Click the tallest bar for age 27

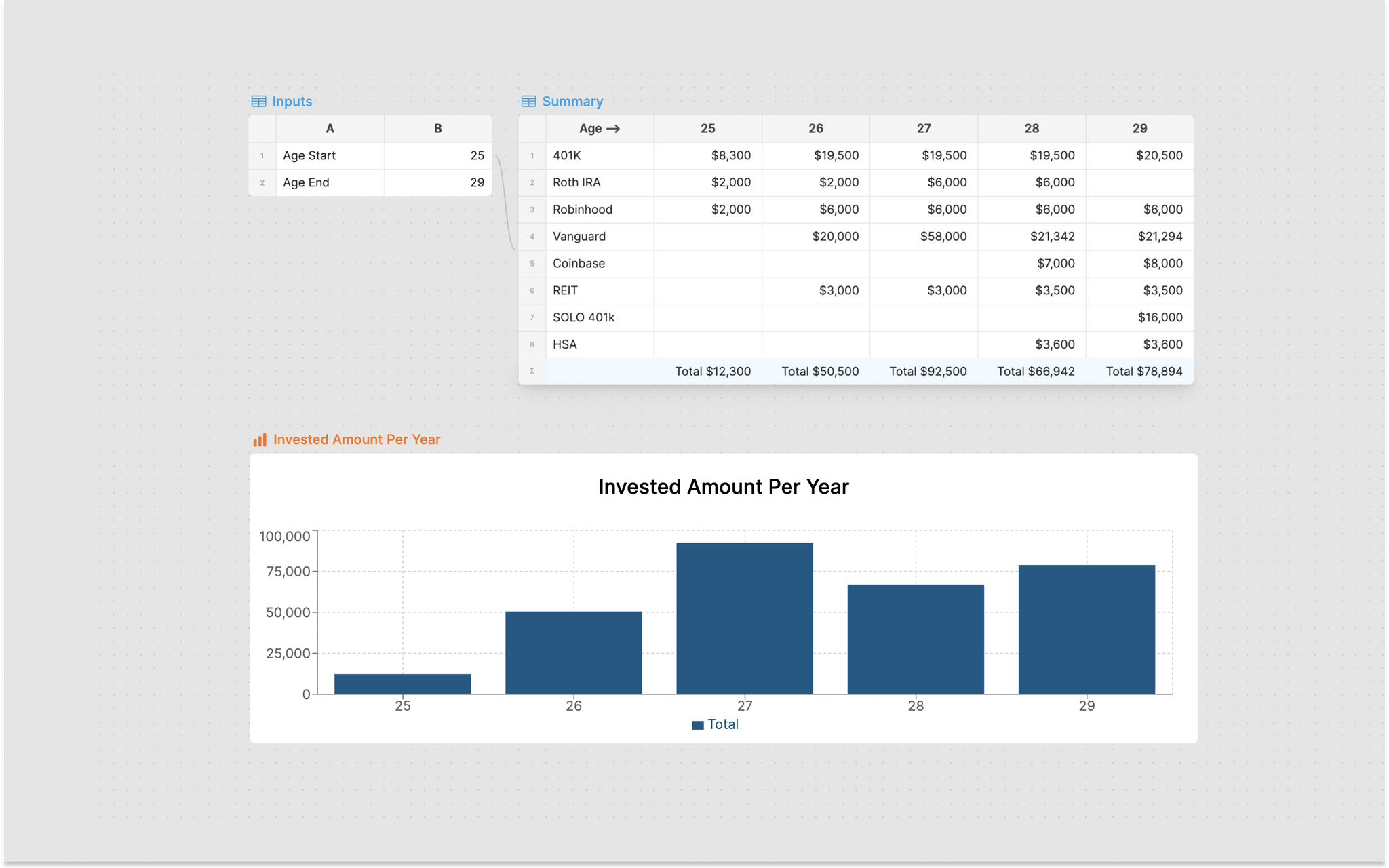(x=745, y=618)
